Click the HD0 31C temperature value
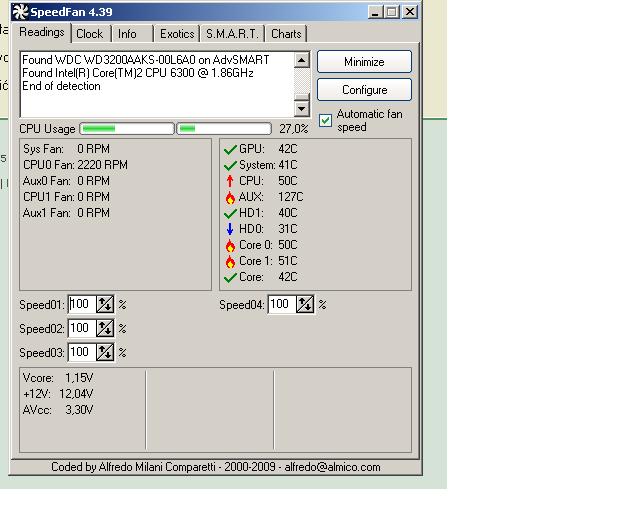The height and width of the screenshot is (512, 640). click(x=288, y=229)
